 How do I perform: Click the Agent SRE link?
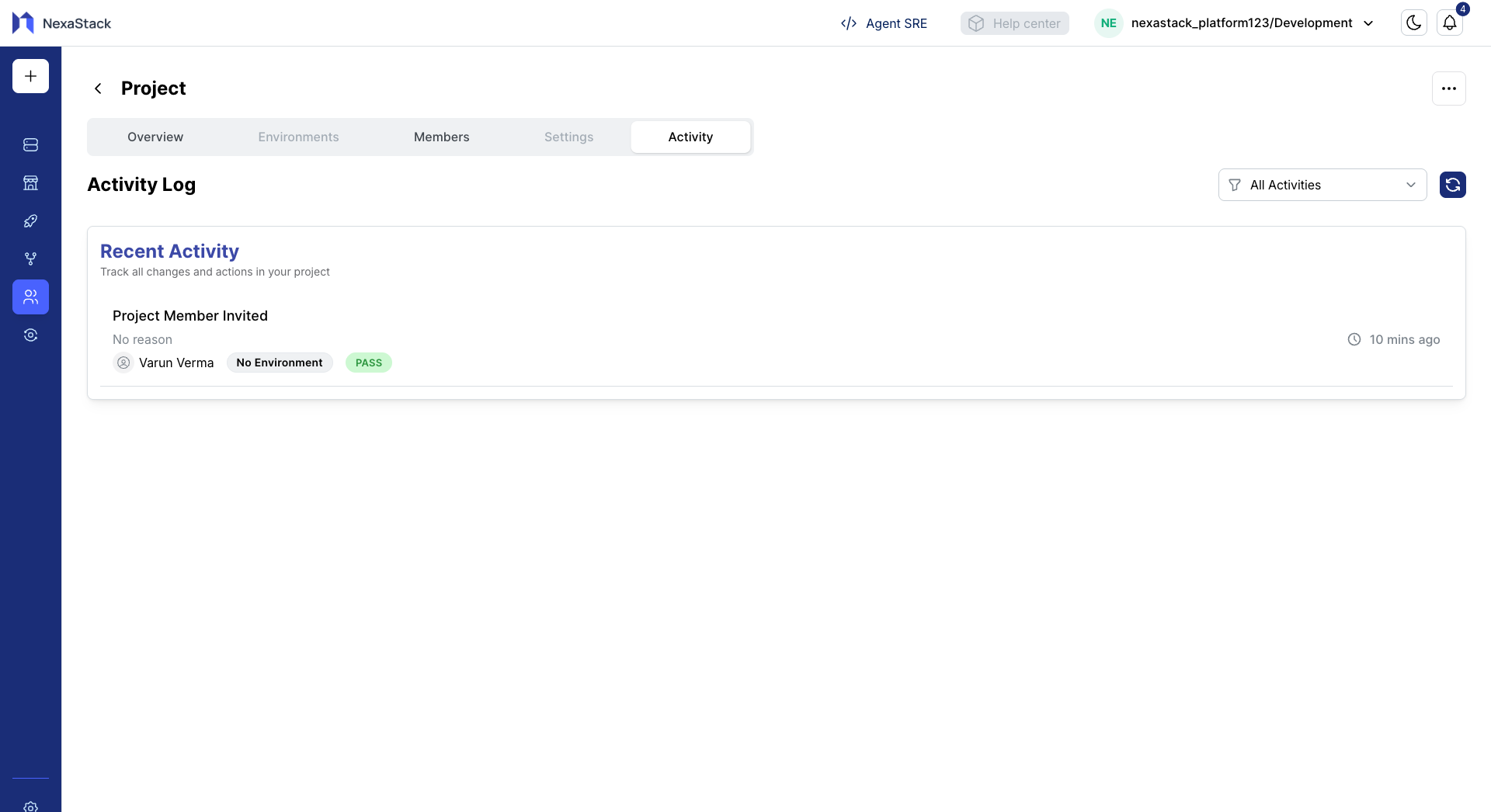tap(884, 23)
